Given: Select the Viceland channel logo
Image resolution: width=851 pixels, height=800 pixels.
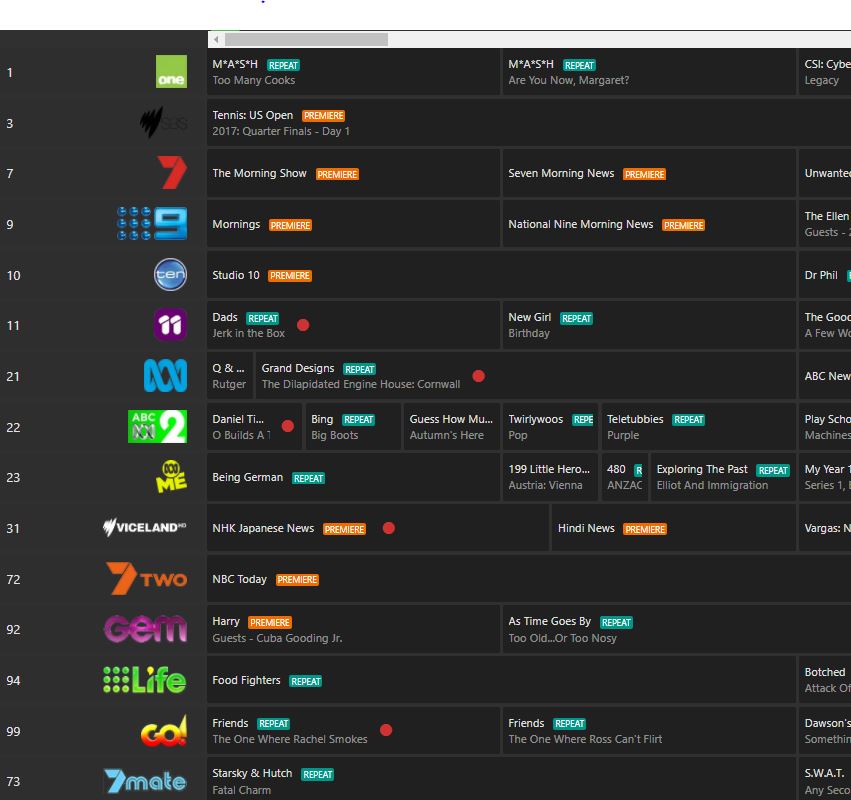Looking at the screenshot, I should click(x=144, y=527).
